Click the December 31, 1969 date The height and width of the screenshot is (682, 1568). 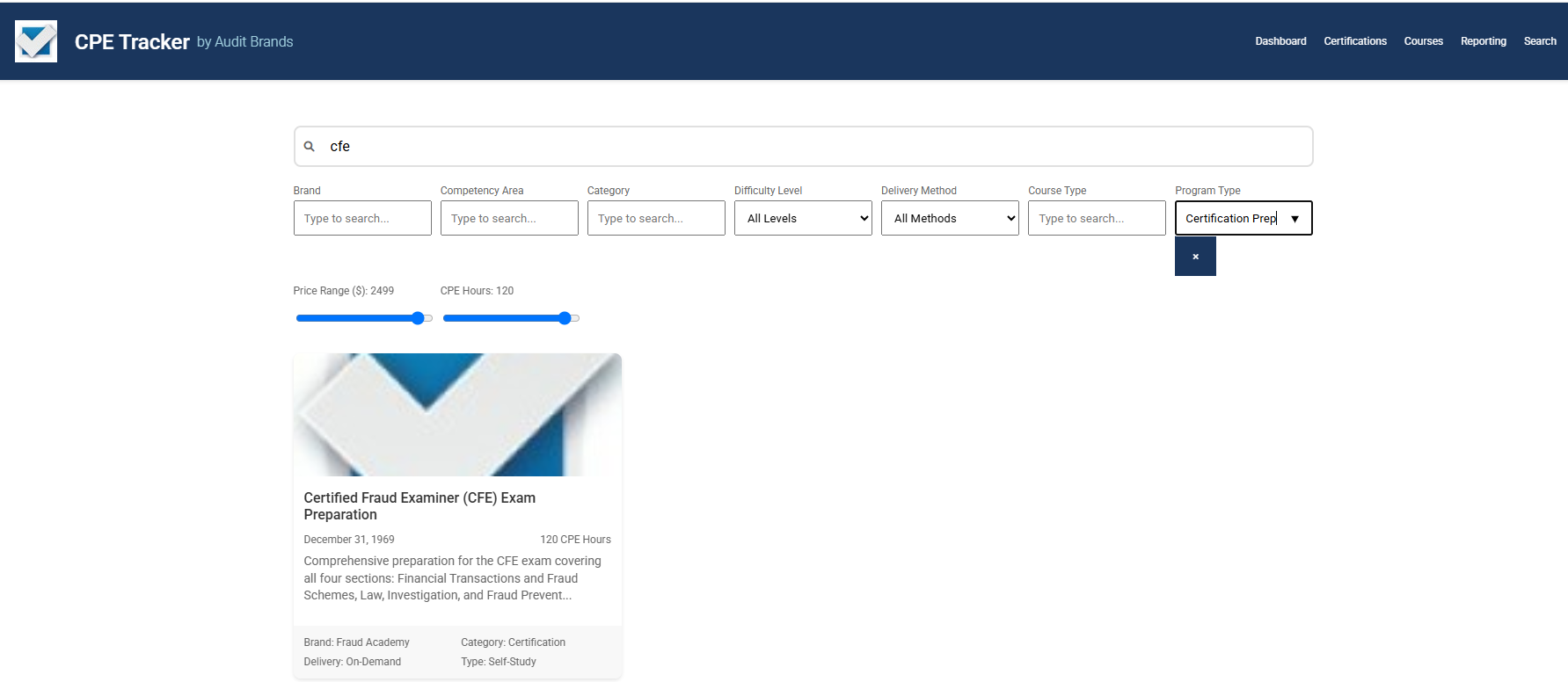click(x=349, y=540)
